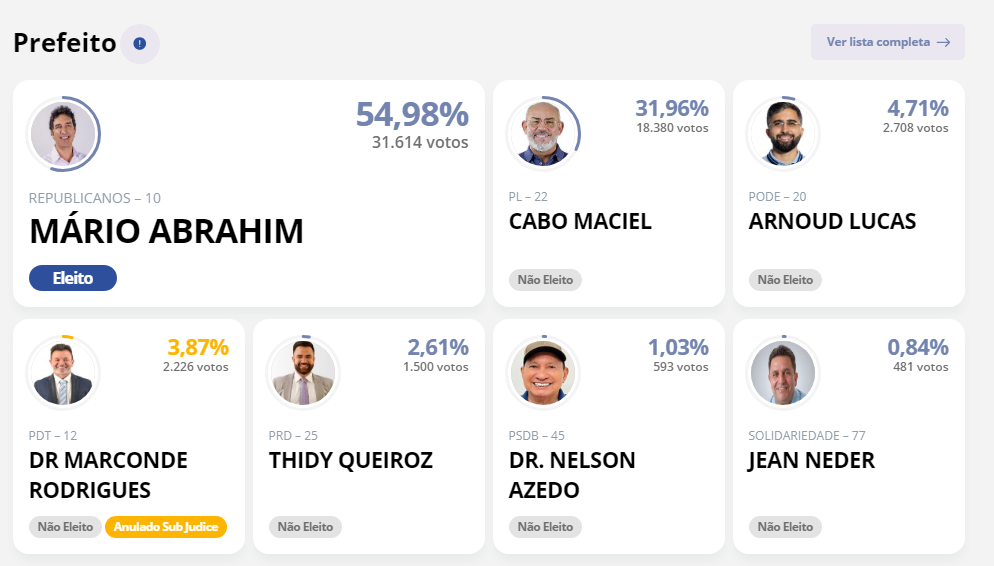Click Cabo Maciel's profile photo
The width and height of the screenshot is (994, 566).
point(543,133)
